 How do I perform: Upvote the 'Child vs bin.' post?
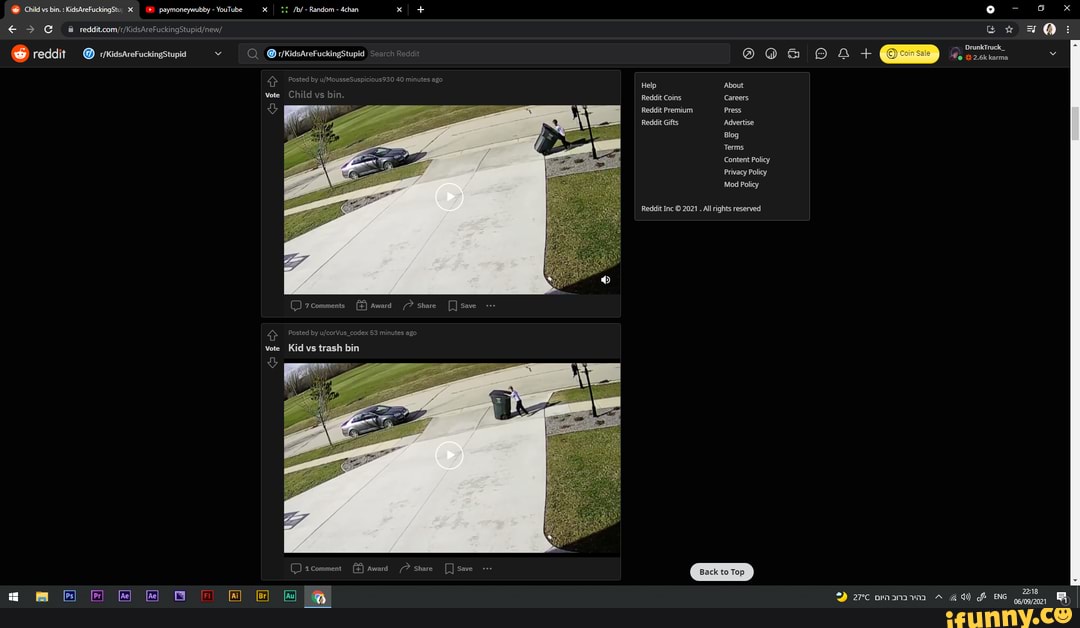click(272, 82)
